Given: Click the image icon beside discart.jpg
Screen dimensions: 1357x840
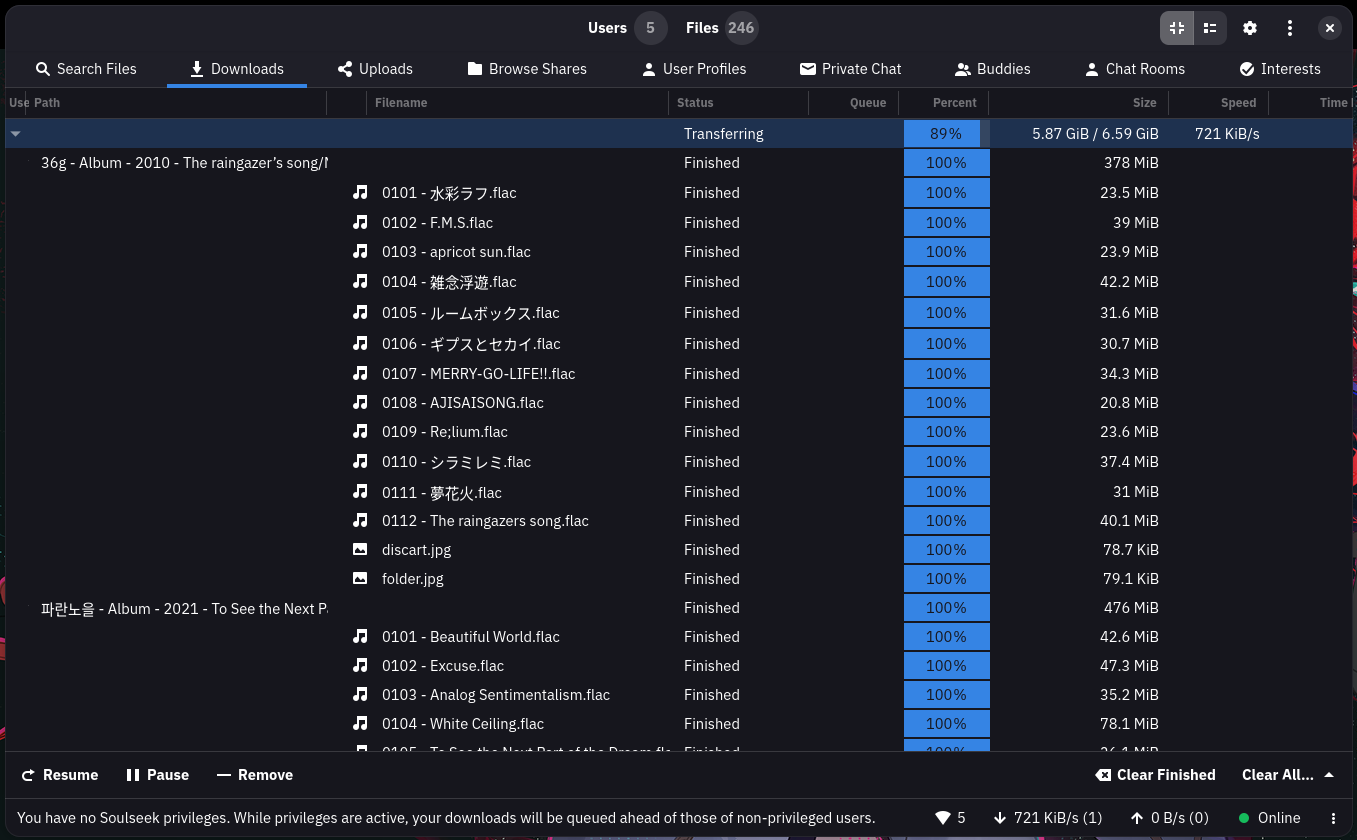Looking at the screenshot, I should (x=360, y=549).
